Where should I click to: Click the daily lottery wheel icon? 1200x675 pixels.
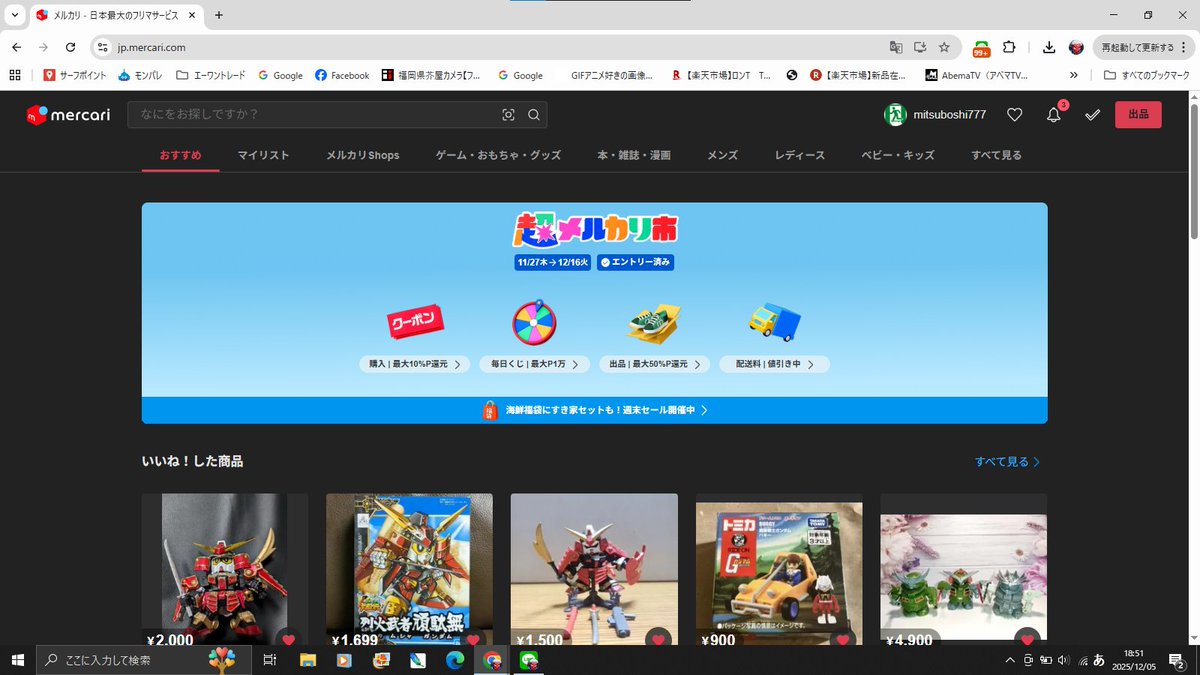point(534,322)
